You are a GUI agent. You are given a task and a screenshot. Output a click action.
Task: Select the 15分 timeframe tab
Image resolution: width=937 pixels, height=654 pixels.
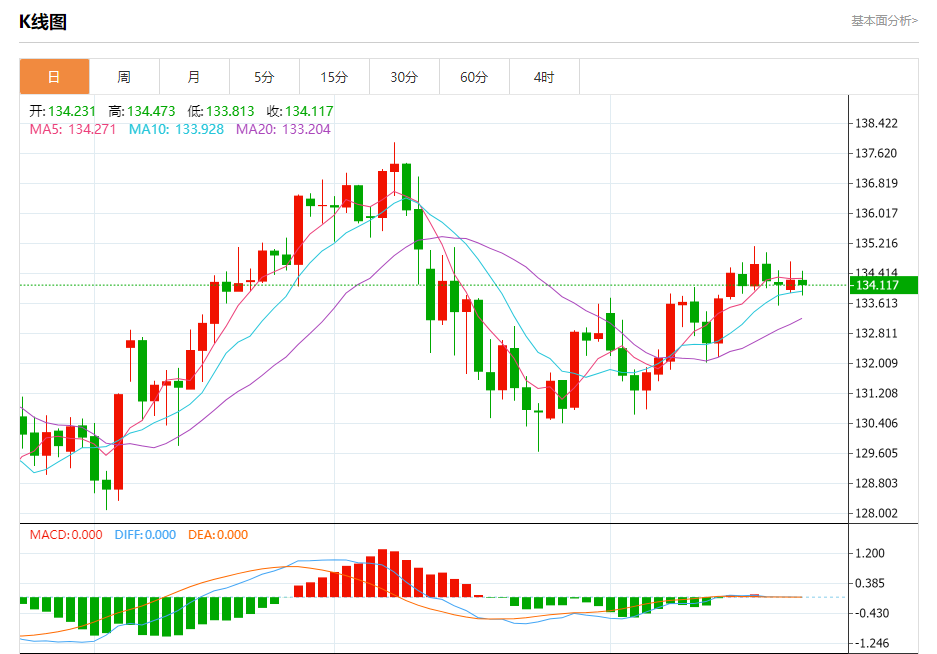coord(334,77)
